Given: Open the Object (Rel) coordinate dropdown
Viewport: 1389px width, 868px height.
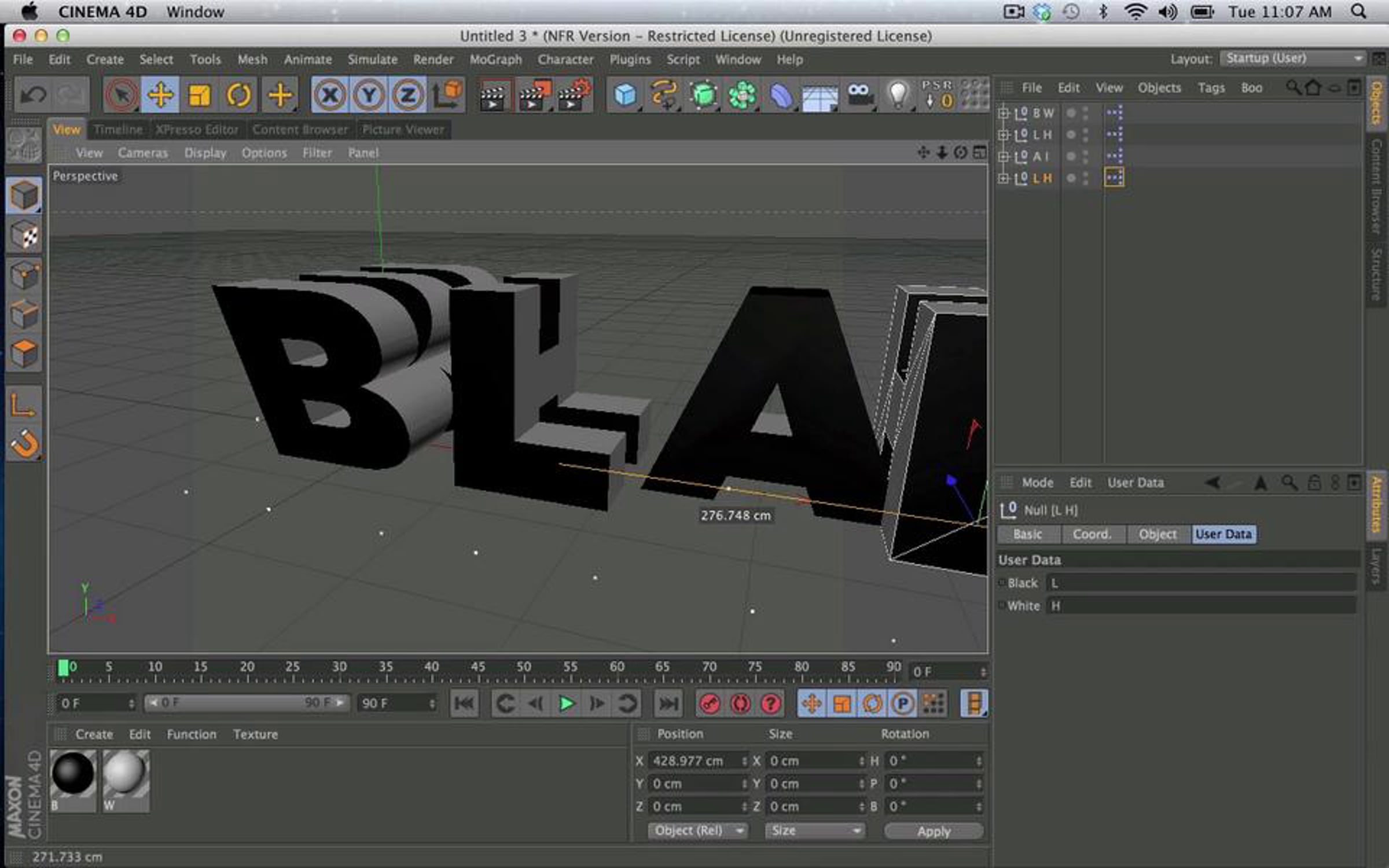Looking at the screenshot, I should coord(697,831).
